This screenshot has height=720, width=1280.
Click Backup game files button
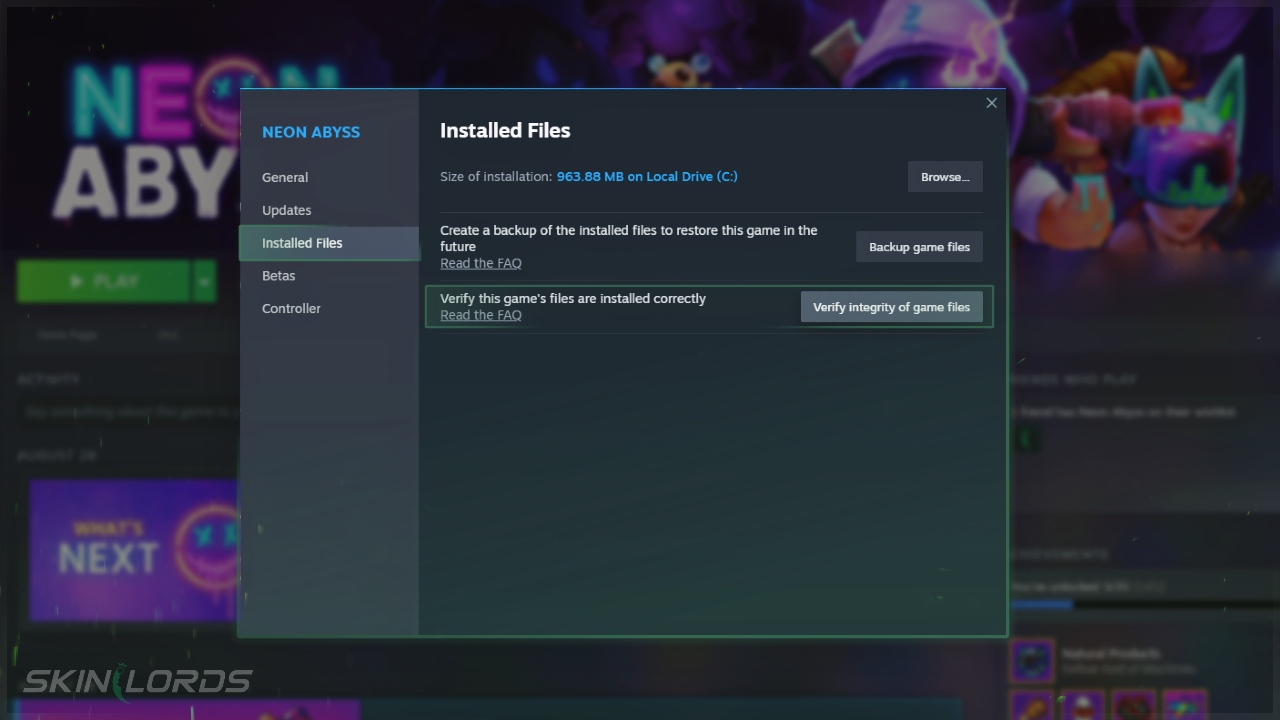[919, 247]
